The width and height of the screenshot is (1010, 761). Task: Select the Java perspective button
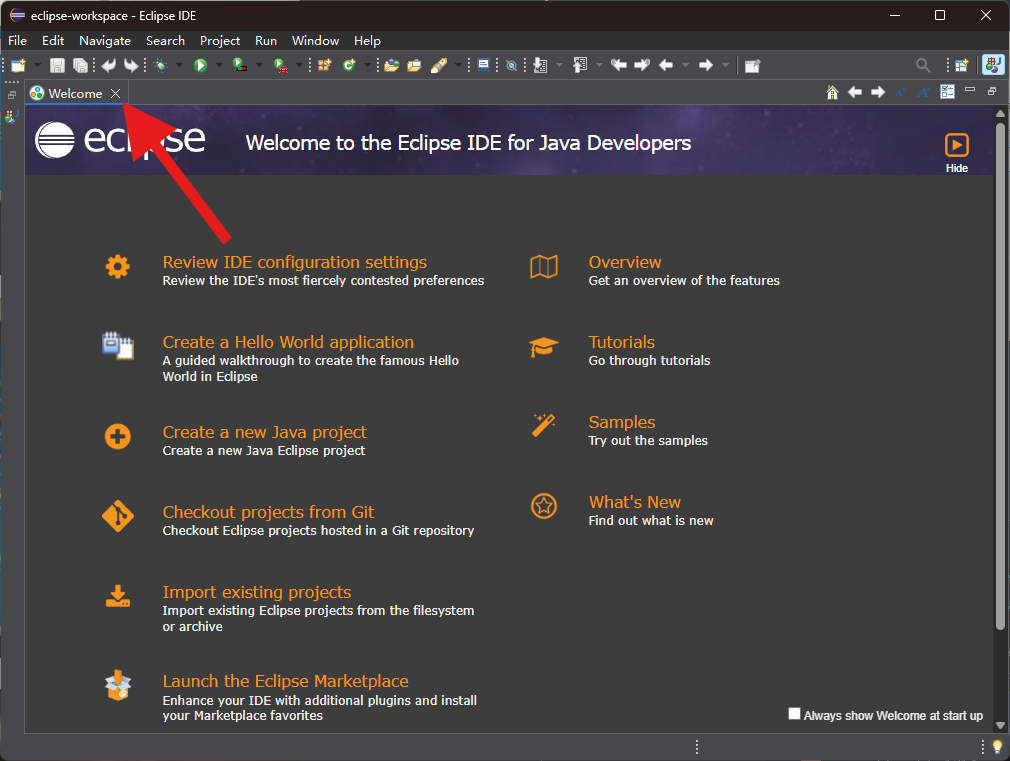(993, 65)
